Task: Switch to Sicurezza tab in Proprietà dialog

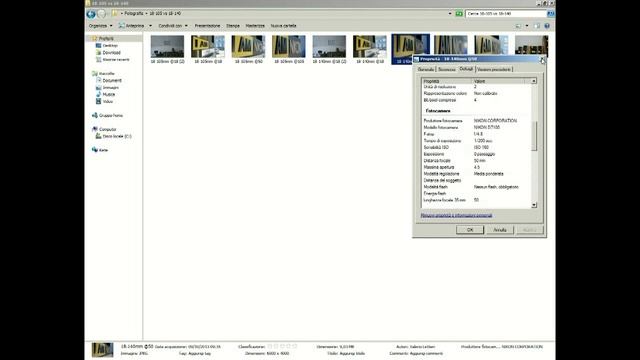Action: [447, 69]
